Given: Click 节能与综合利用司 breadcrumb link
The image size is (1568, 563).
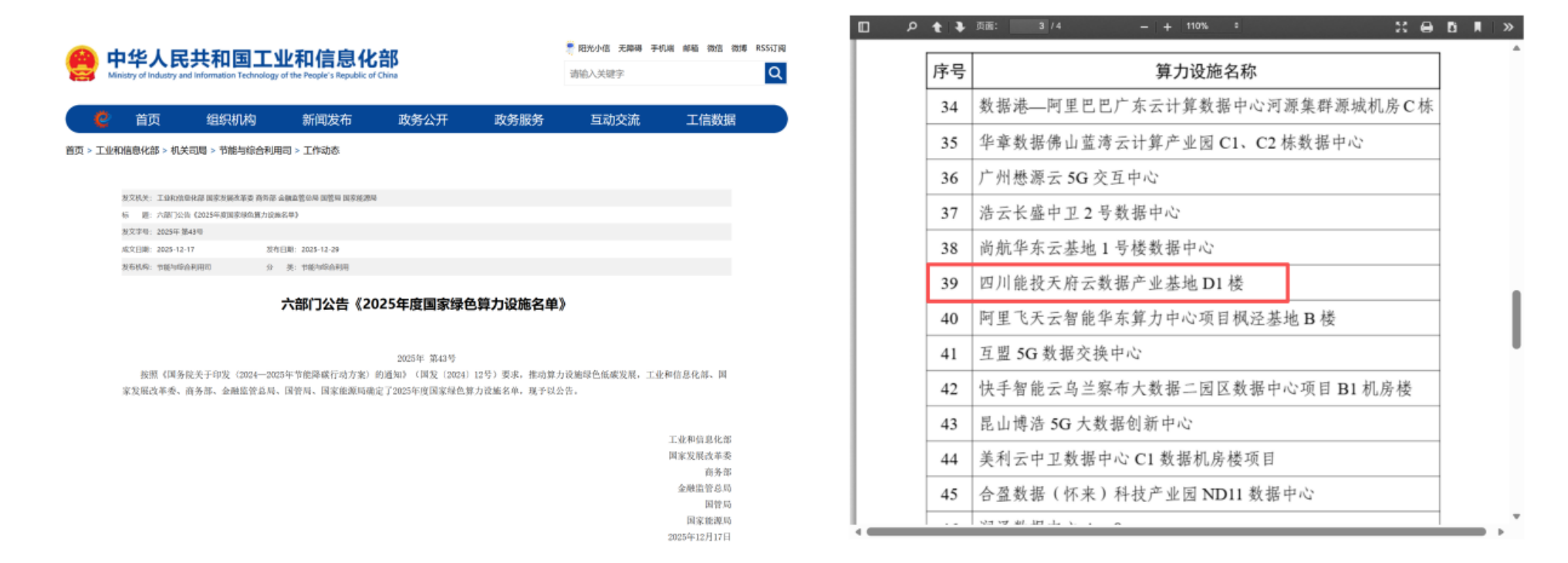Looking at the screenshot, I should [x=255, y=150].
